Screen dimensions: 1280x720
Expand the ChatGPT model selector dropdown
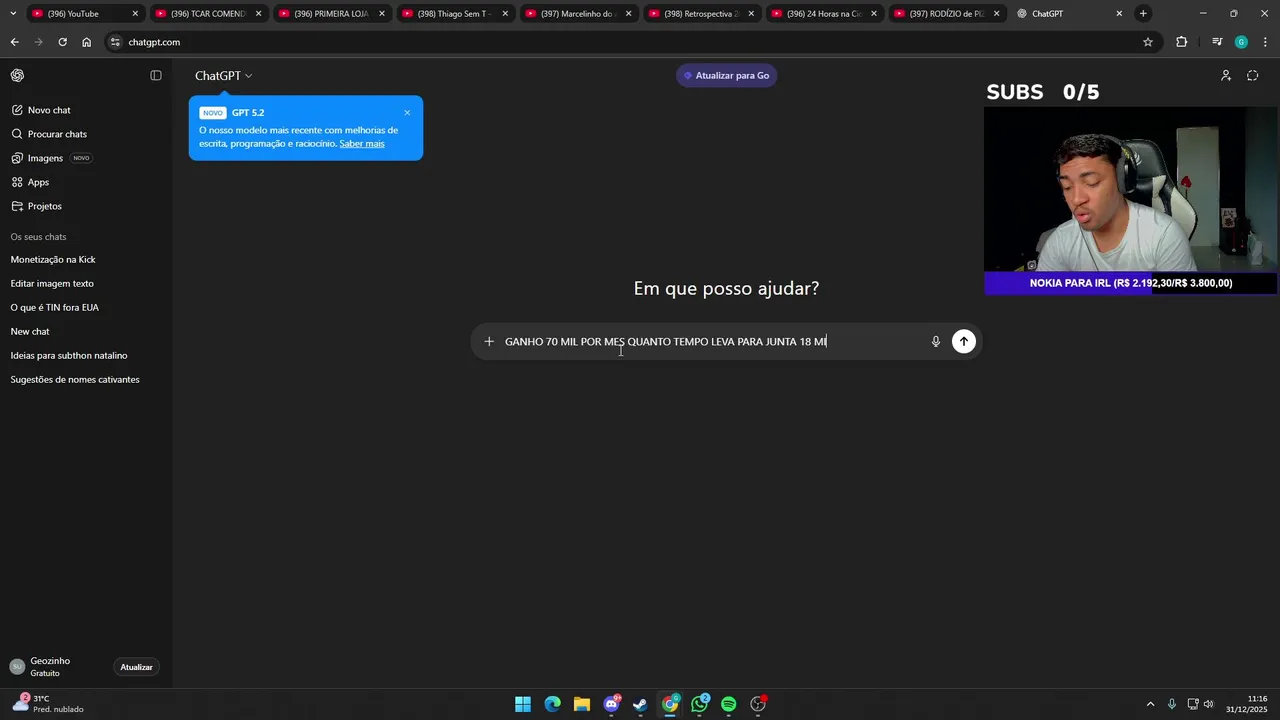coord(224,76)
